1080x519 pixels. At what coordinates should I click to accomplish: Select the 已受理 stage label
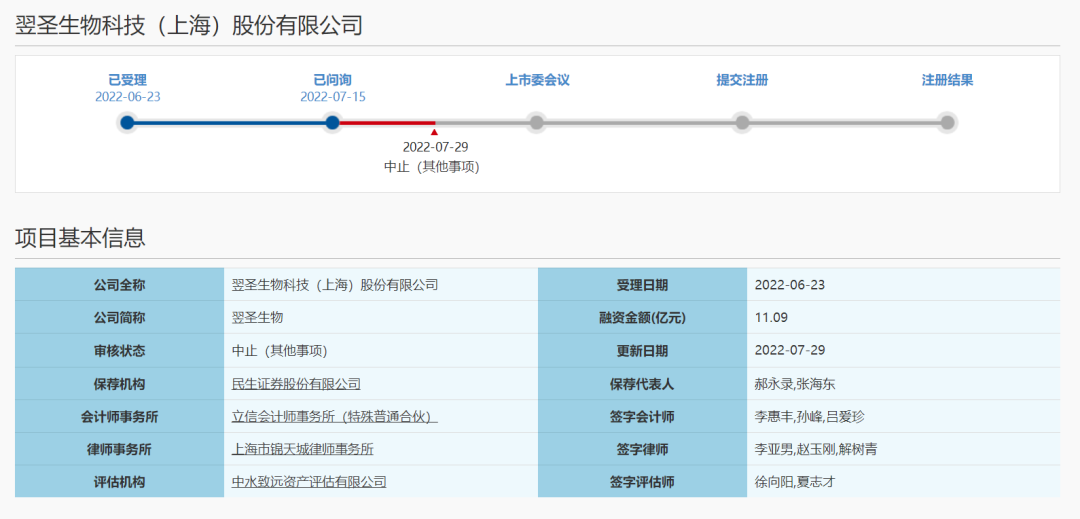point(127,80)
